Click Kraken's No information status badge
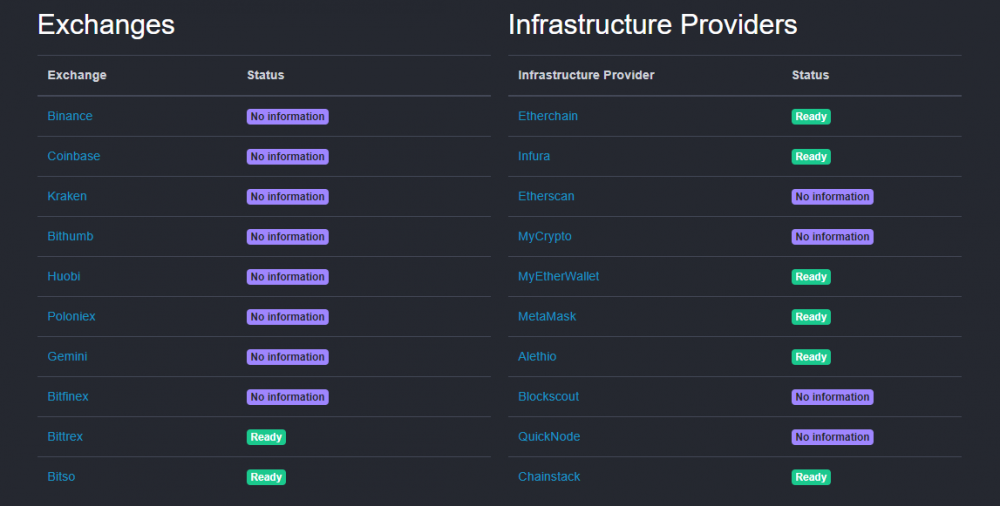This screenshot has height=506, width=1000. [288, 197]
